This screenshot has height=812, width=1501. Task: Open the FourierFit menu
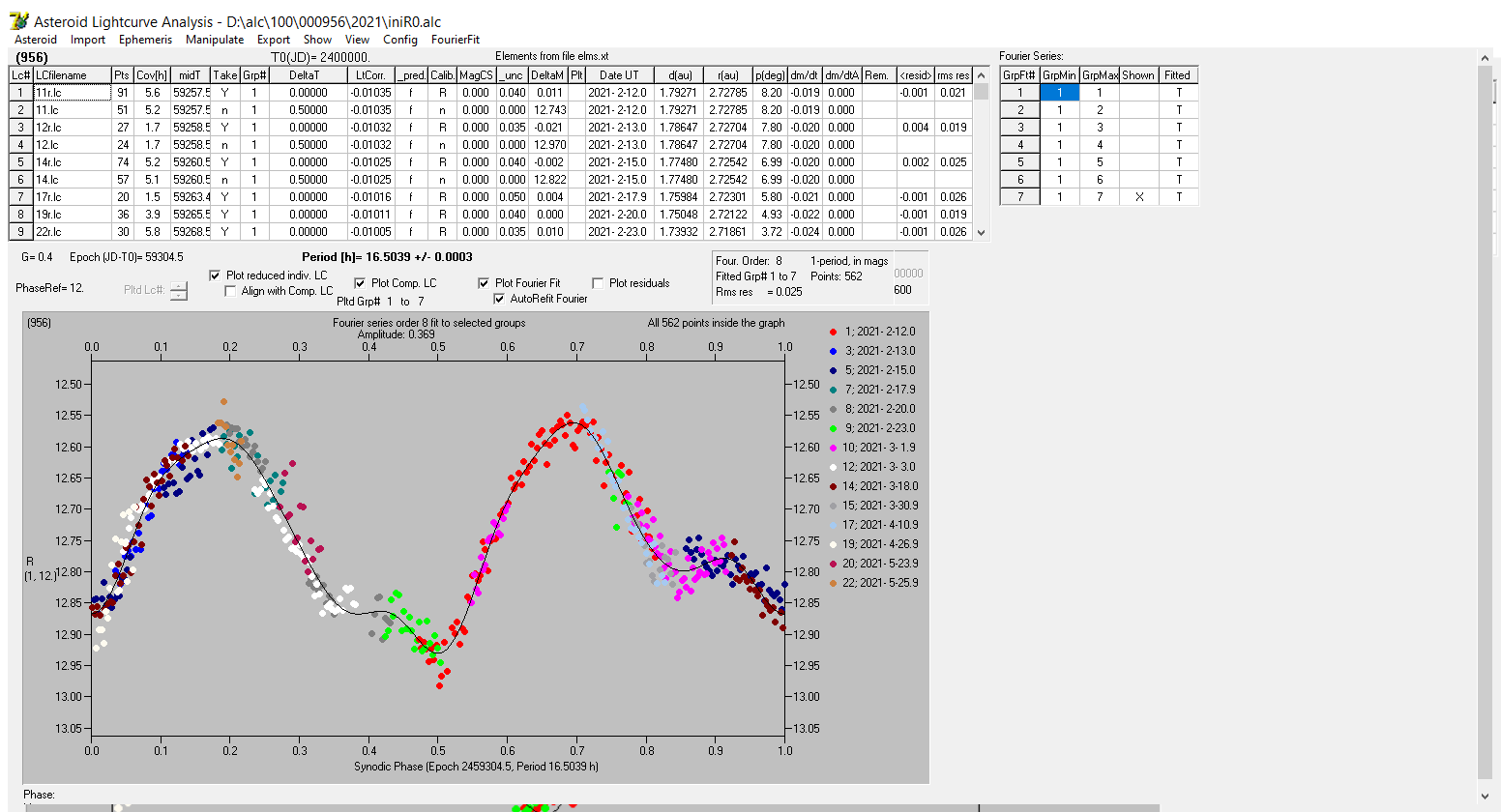click(456, 40)
